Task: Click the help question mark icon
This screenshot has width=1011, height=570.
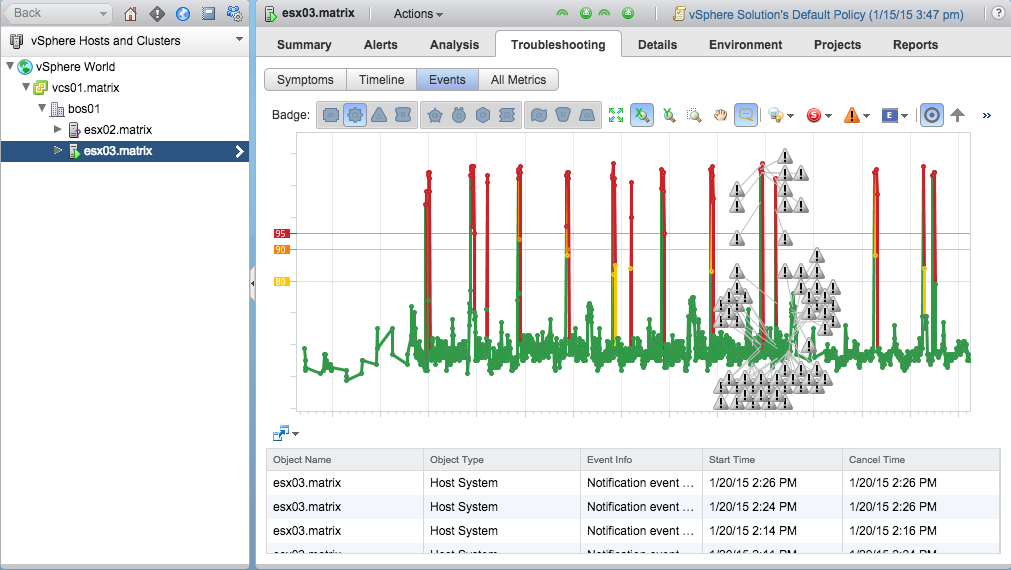Action: 998,14
